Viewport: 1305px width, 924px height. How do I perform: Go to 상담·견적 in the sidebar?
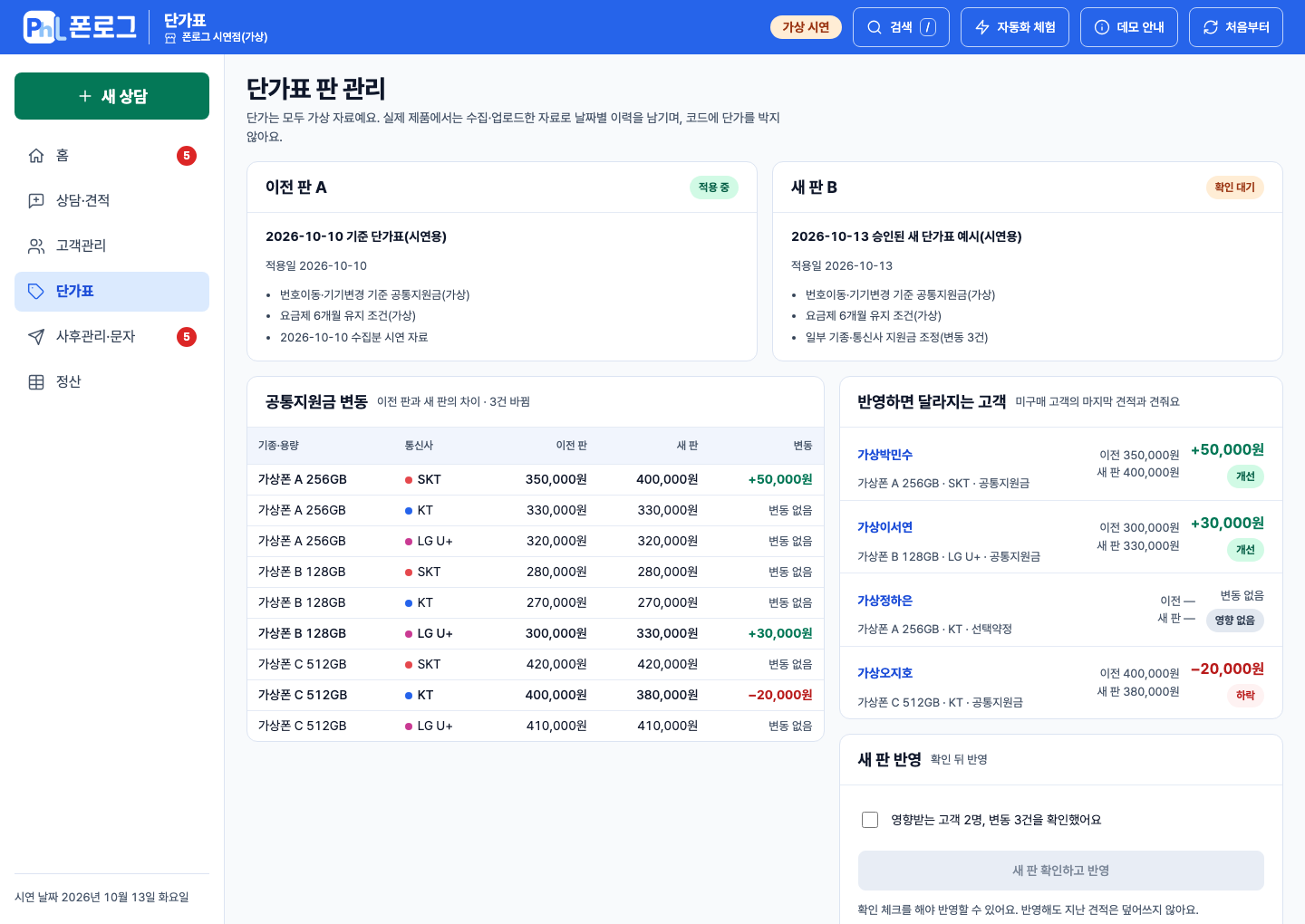tap(112, 201)
